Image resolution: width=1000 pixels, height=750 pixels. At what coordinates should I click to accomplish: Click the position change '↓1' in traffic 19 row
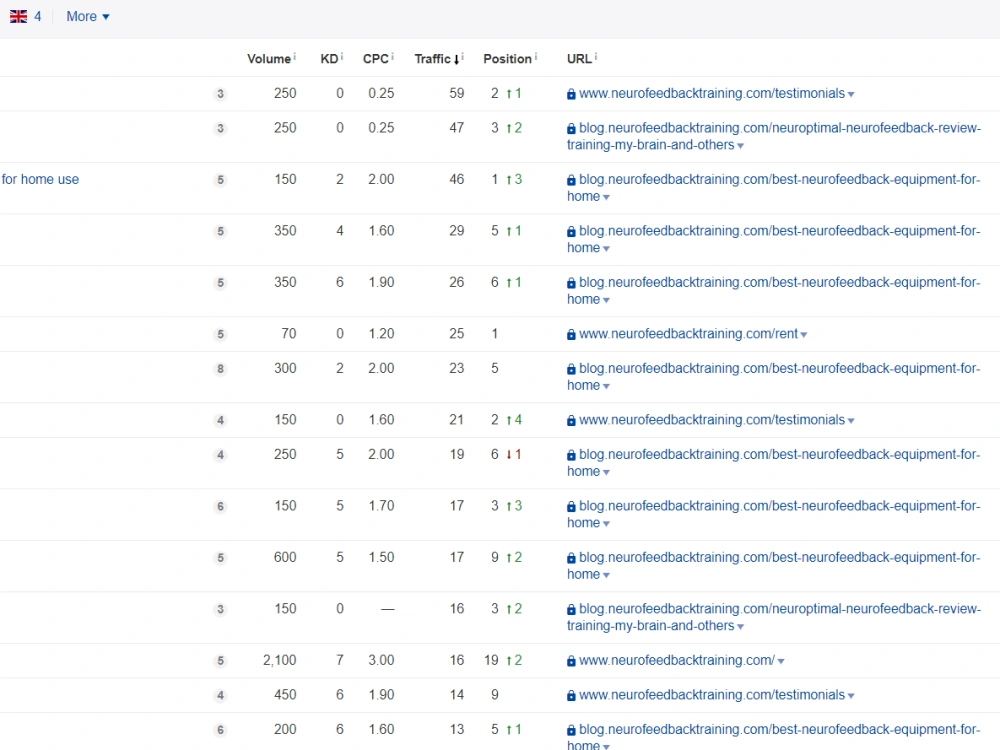[x=514, y=454]
